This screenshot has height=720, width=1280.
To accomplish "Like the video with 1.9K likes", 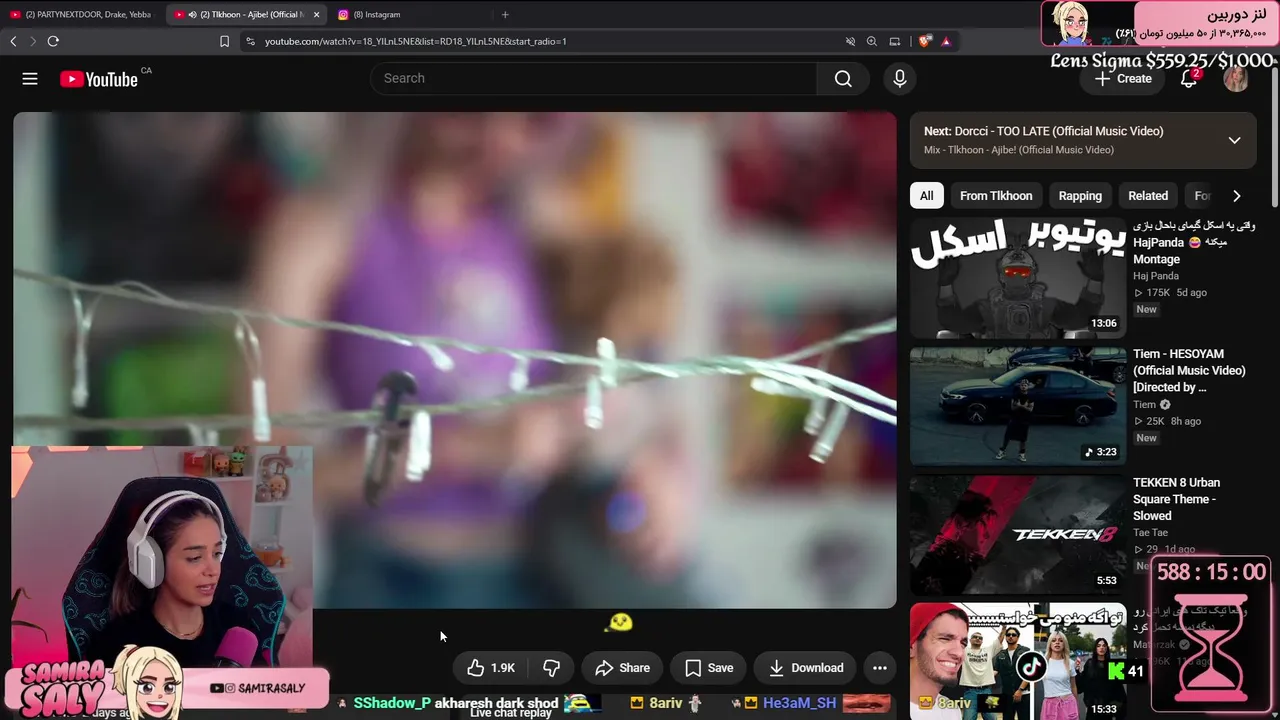I will [x=491, y=668].
